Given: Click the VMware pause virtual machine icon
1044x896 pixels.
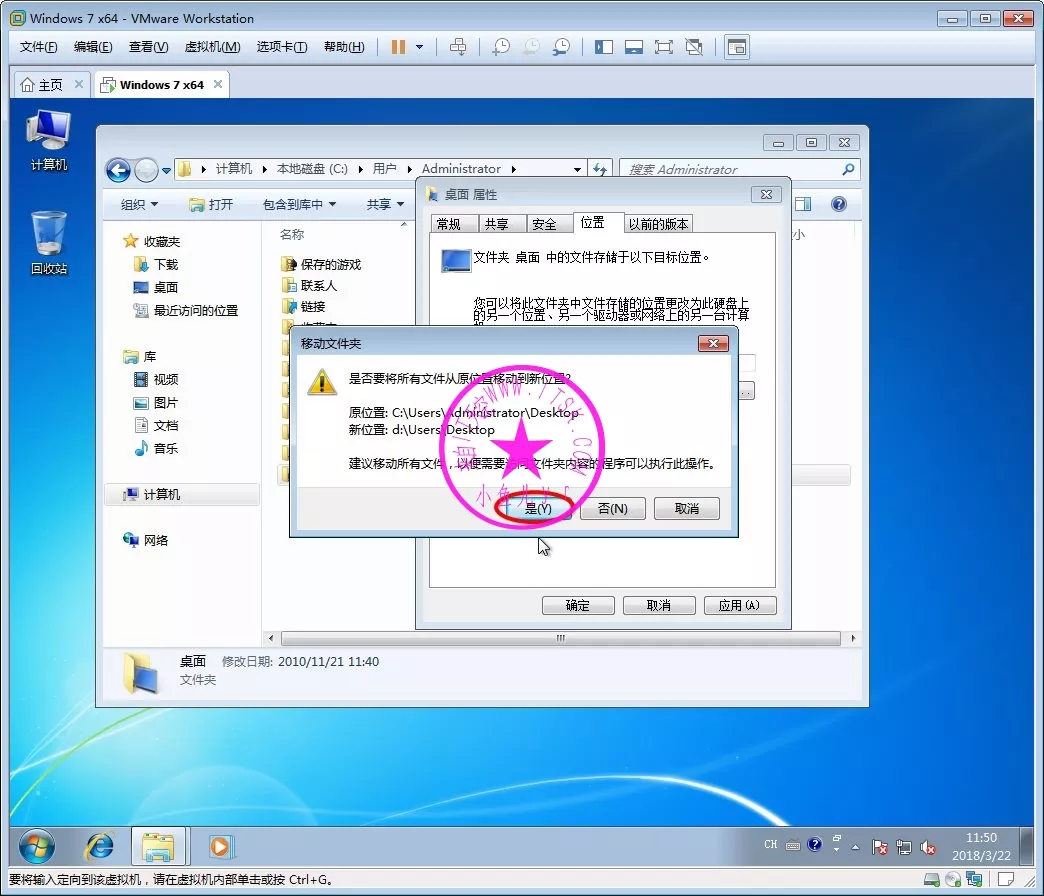Looking at the screenshot, I should click(398, 47).
